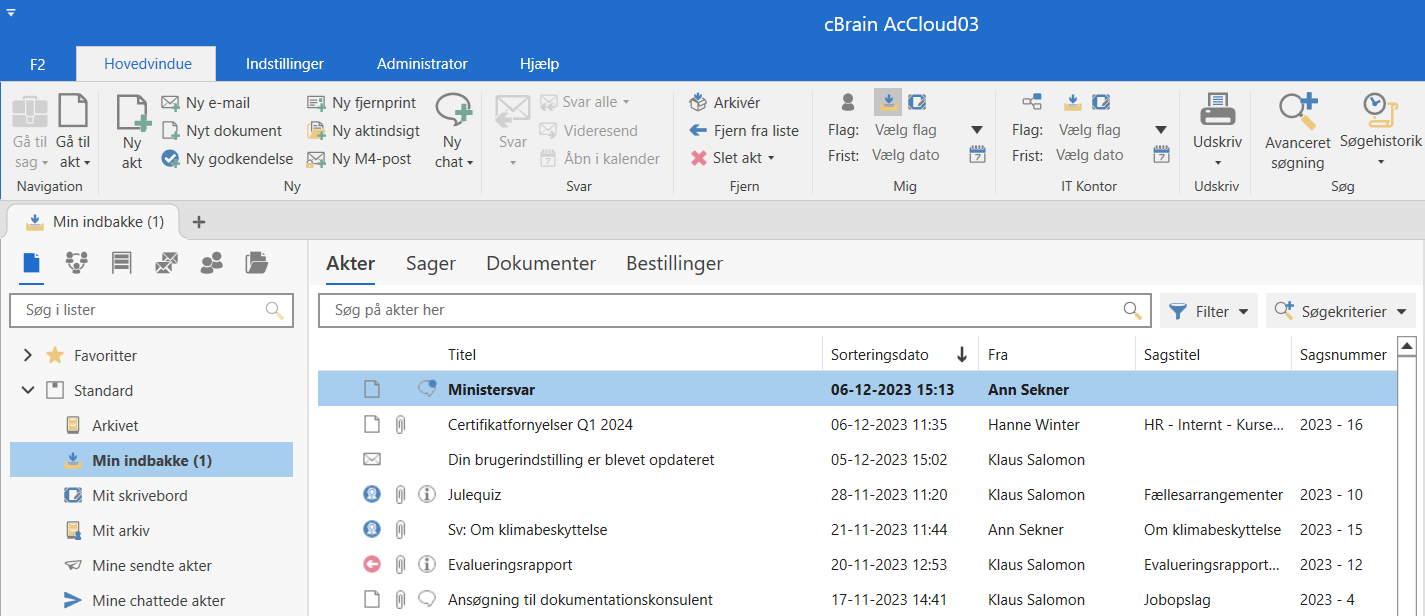
Task: Expand the Favoritter tree node
Action: pyautogui.click(x=28, y=355)
